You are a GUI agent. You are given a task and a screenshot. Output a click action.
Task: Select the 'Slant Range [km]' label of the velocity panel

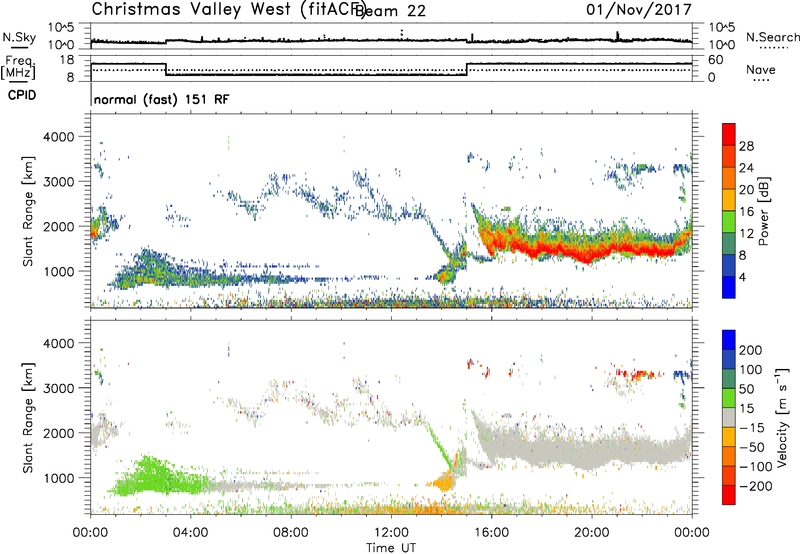(28, 418)
